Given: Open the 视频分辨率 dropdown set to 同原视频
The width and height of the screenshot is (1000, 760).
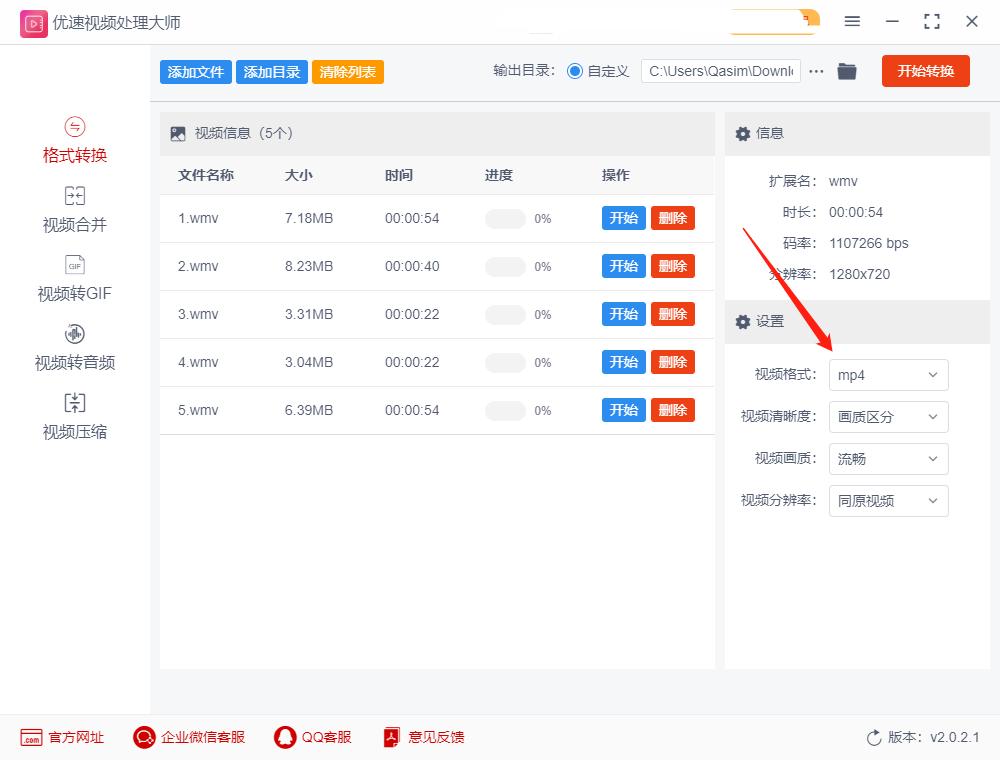Looking at the screenshot, I should pos(888,501).
